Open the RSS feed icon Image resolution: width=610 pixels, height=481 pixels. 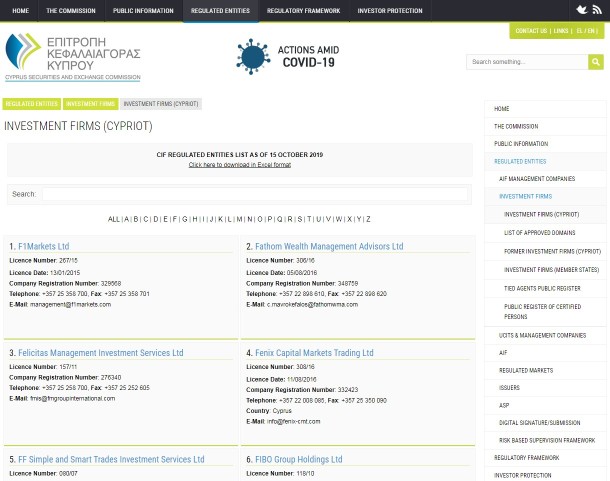[x=597, y=10]
